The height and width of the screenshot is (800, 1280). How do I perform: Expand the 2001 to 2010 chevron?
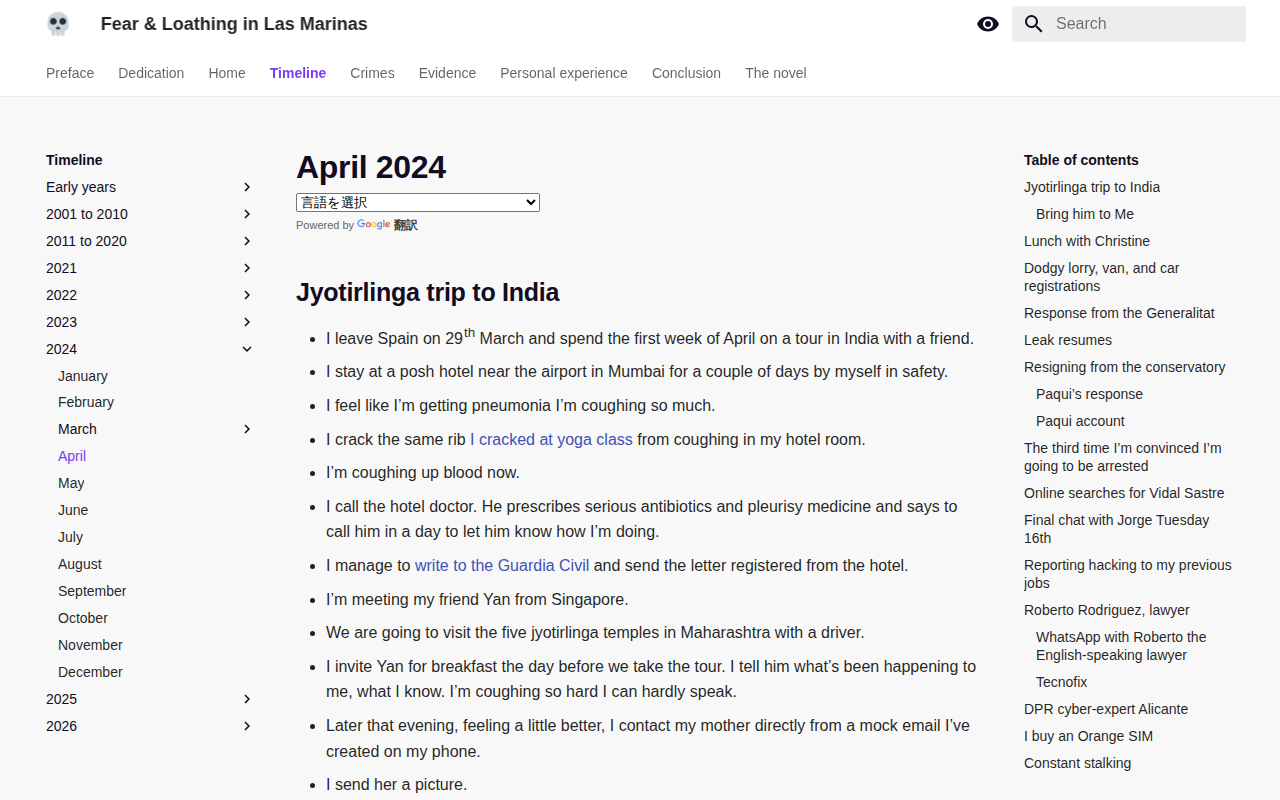(247, 214)
